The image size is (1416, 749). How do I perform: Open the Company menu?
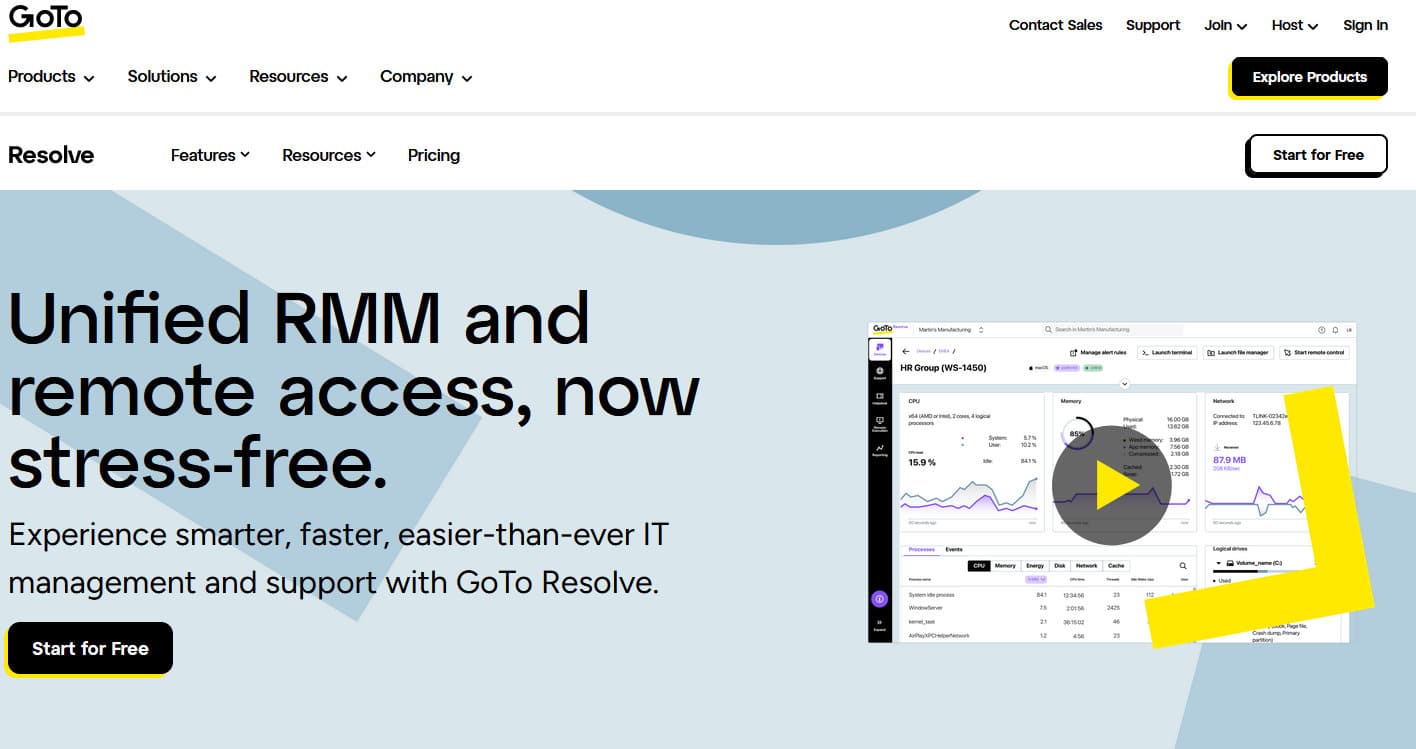(426, 76)
